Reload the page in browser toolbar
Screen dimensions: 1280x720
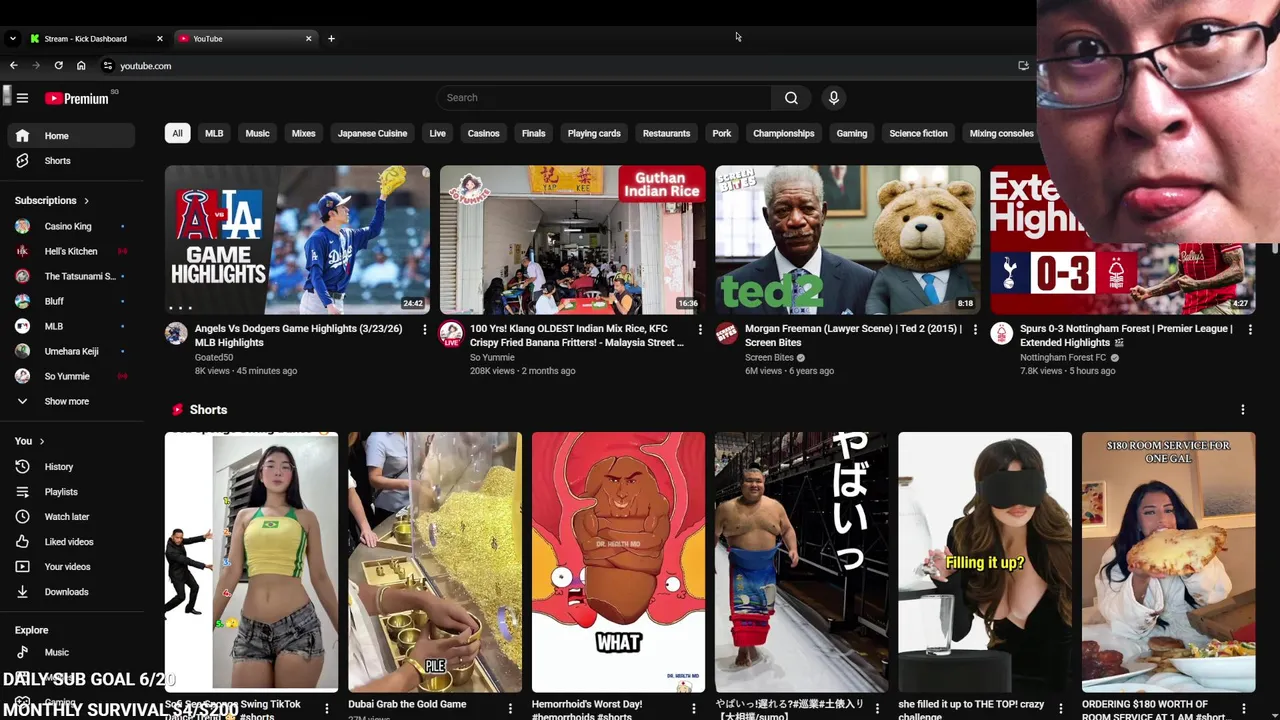point(58,66)
